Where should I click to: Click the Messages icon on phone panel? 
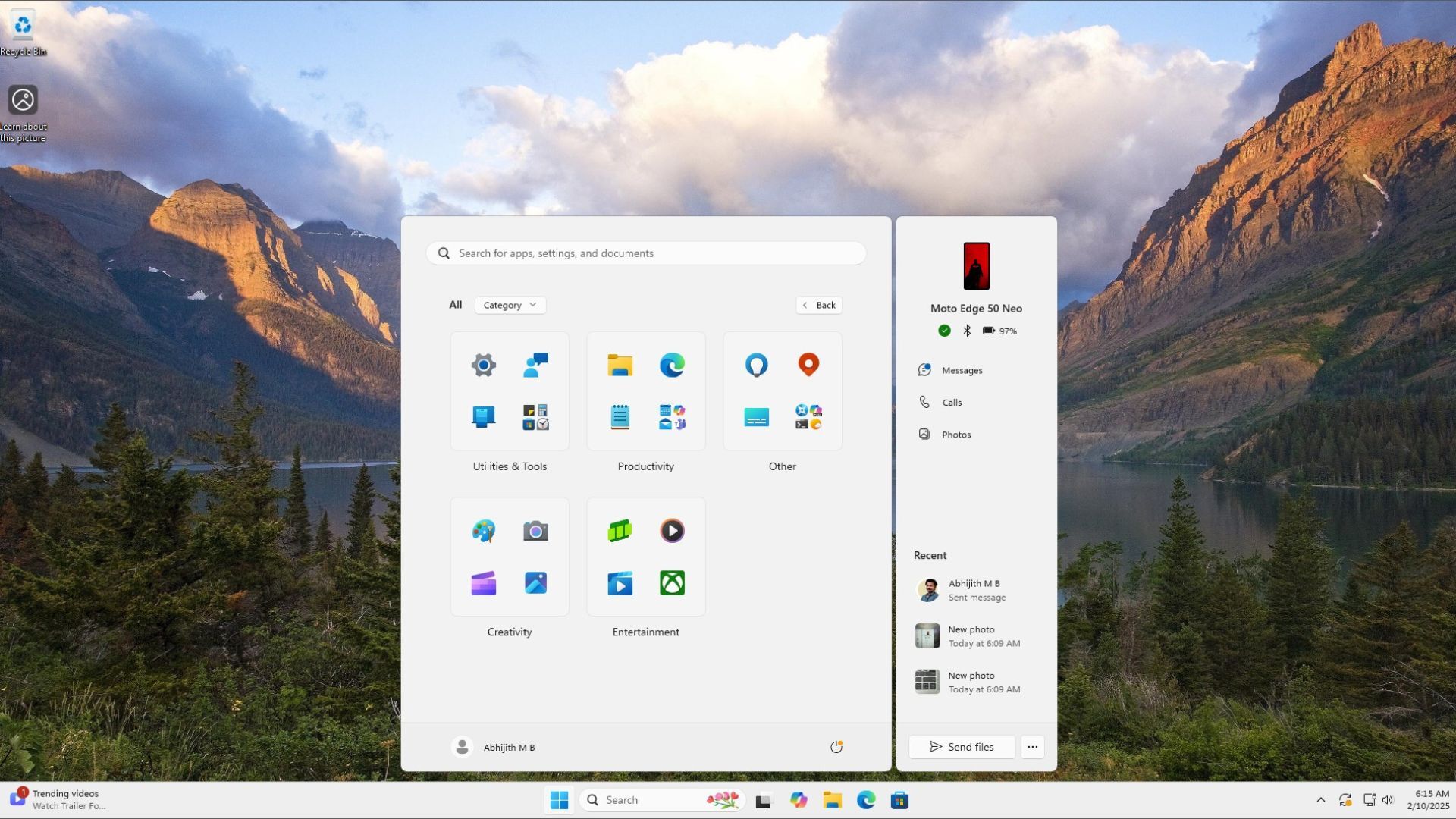(x=922, y=369)
